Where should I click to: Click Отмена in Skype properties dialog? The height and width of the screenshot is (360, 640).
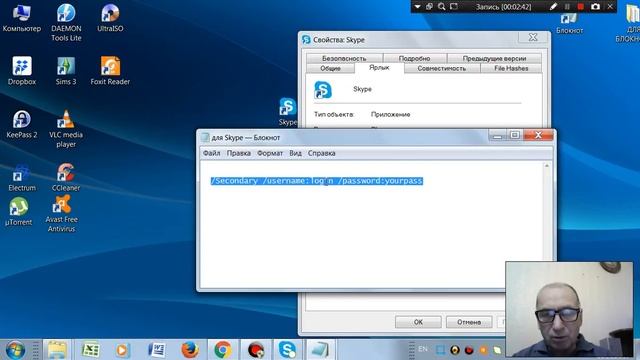[469, 322]
